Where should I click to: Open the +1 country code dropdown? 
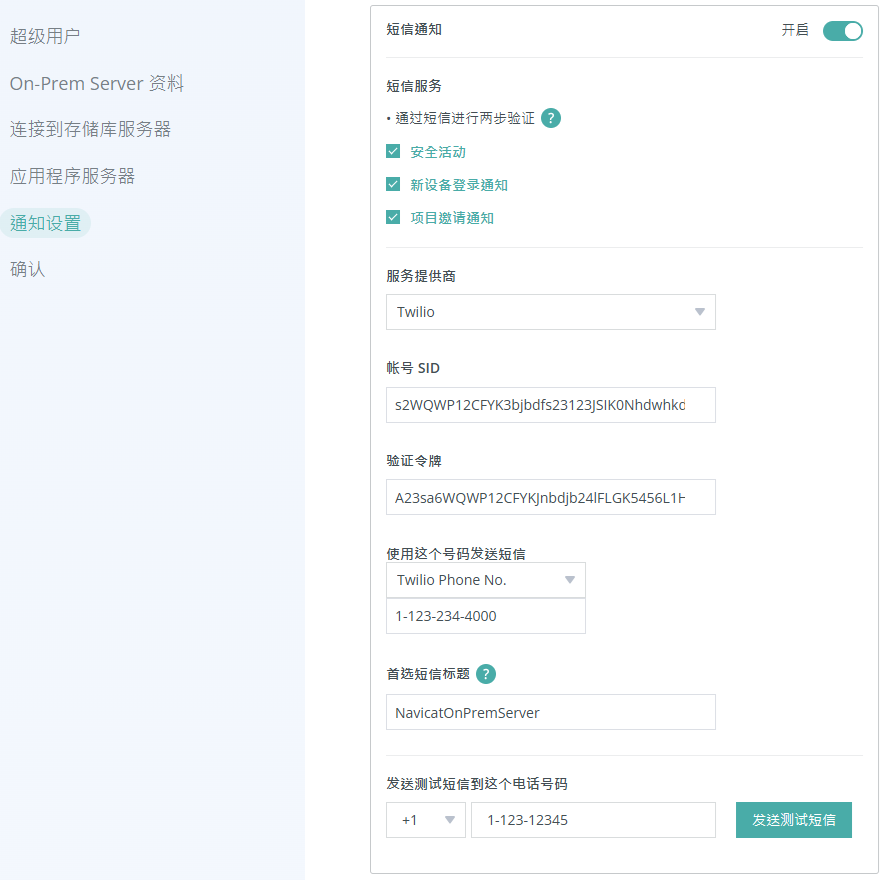pos(425,820)
